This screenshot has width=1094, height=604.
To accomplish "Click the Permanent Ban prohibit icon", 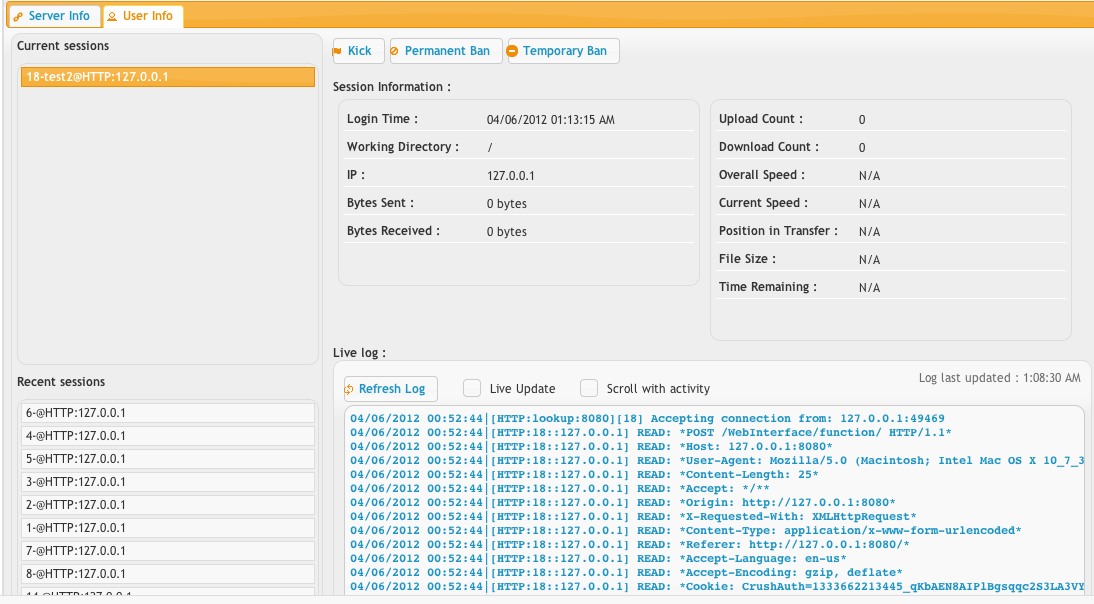I will [395, 52].
